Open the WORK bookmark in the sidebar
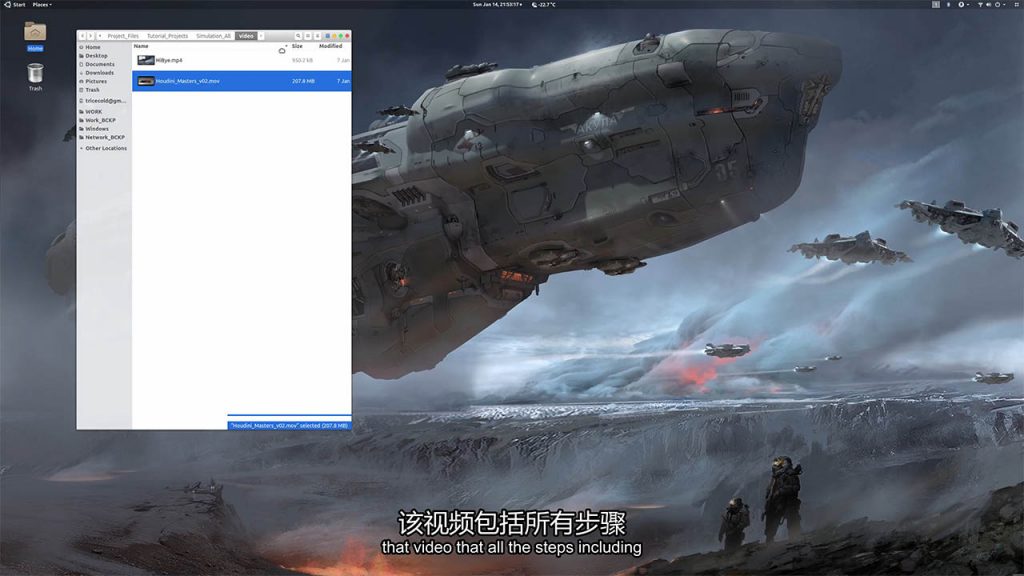The height and width of the screenshot is (576, 1024). click(x=91, y=112)
